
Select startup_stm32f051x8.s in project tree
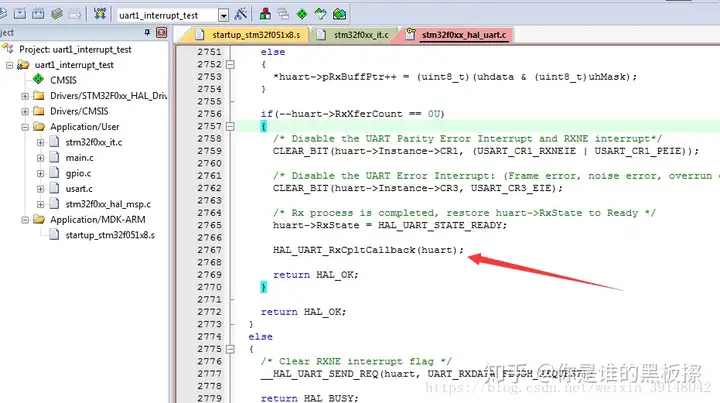tap(110, 235)
